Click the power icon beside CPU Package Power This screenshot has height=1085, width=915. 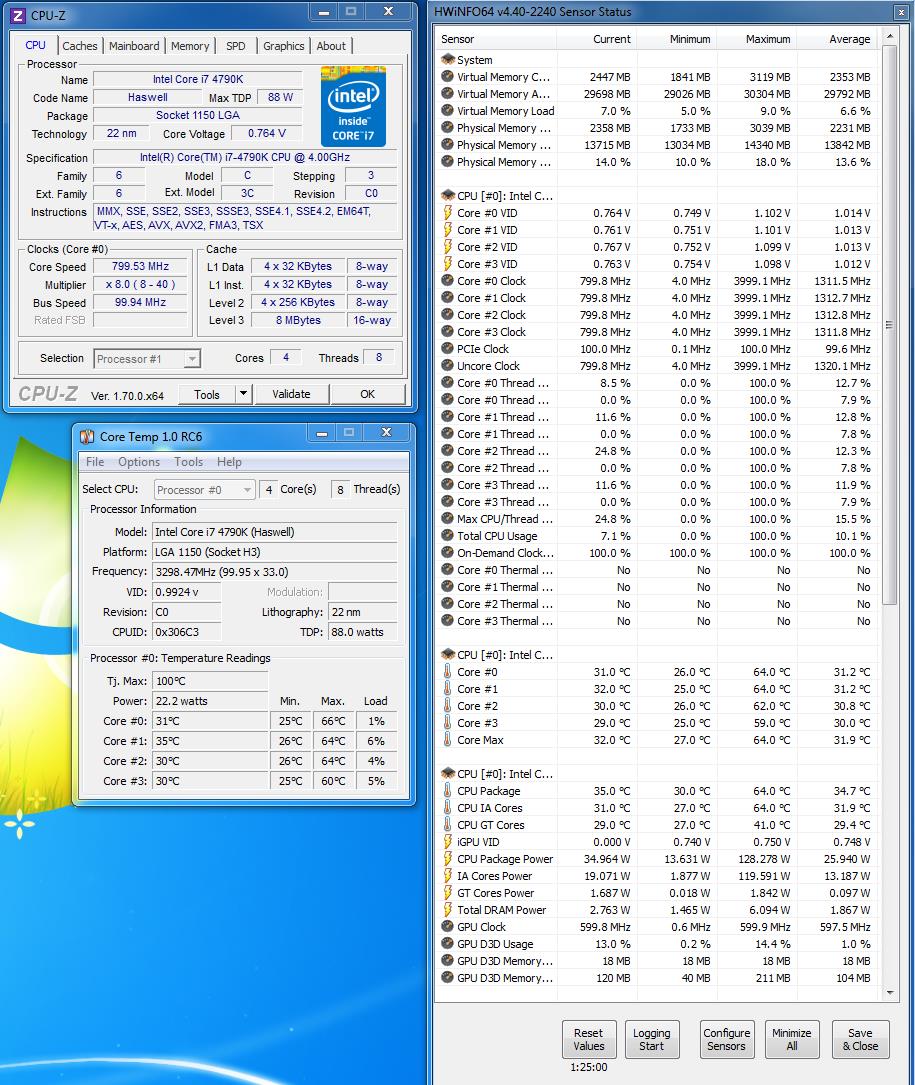pyautogui.click(x=448, y=859)
